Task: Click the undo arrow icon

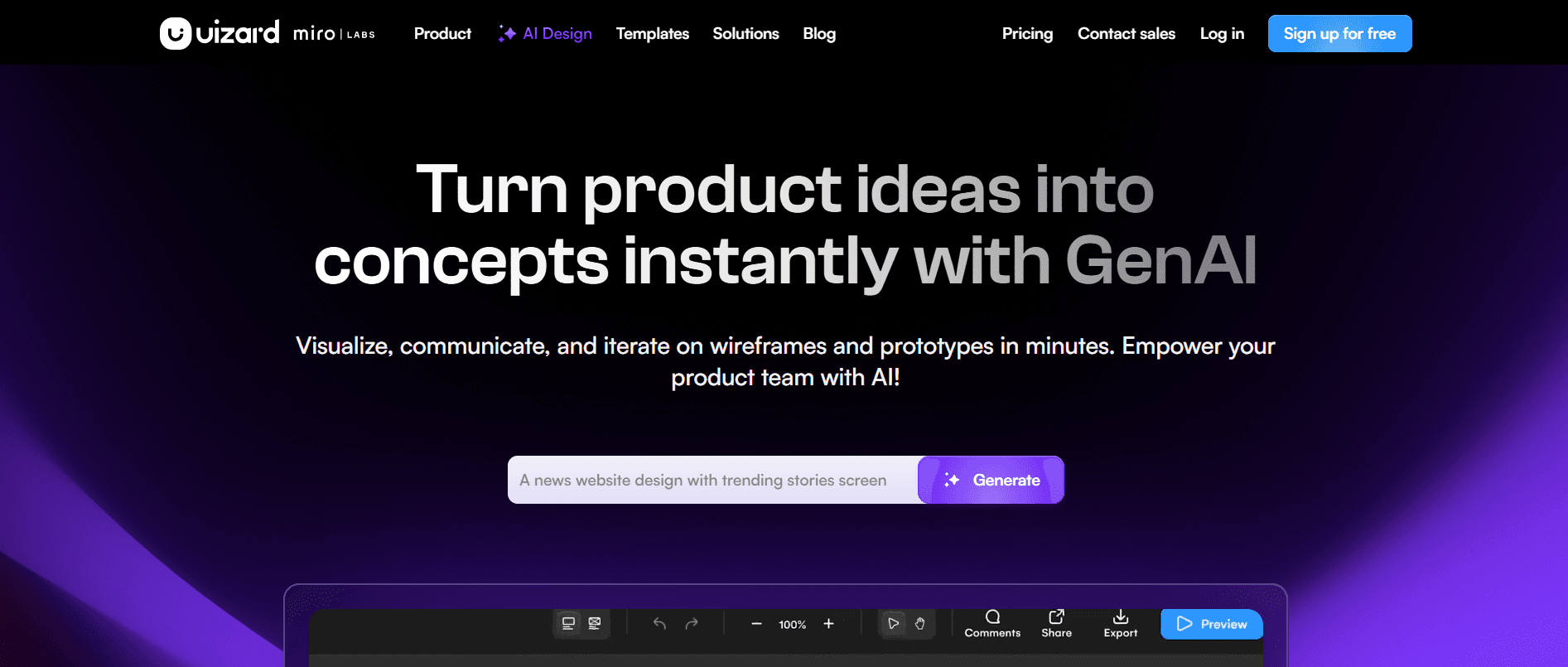Action: tap(659, 624)
